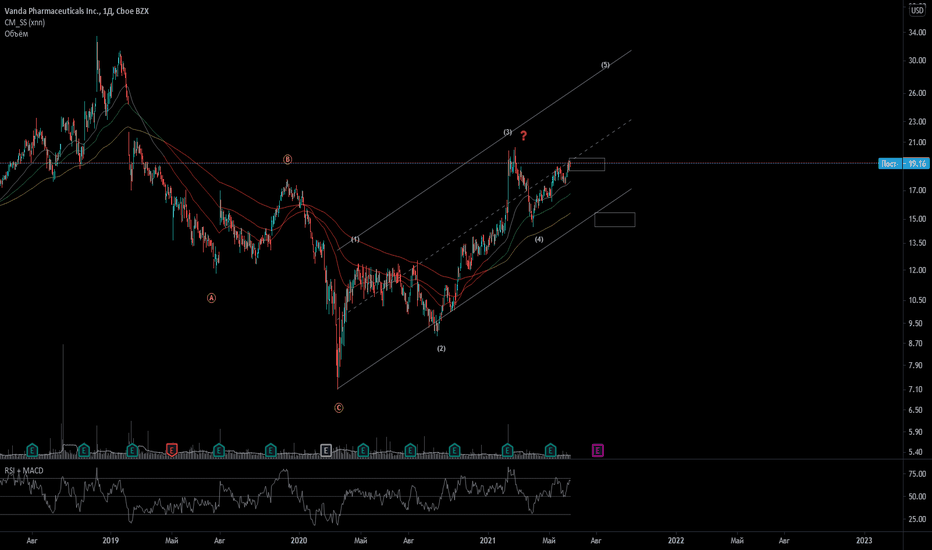Screen dimensions: 932x550
Task: Click the 2022 time axis label
Action: 676,540
